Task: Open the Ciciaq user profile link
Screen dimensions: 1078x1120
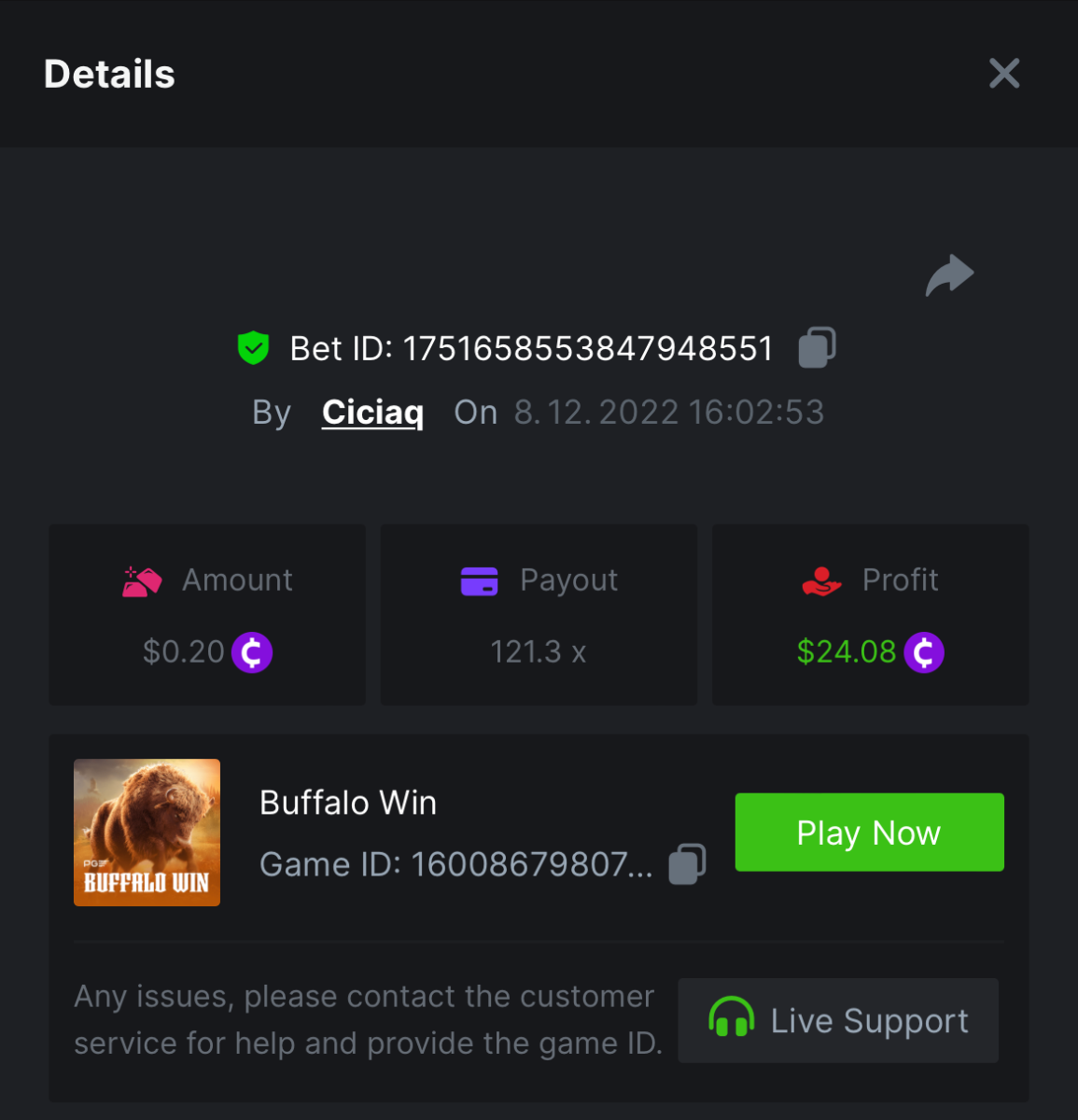Action: [372, 413]
